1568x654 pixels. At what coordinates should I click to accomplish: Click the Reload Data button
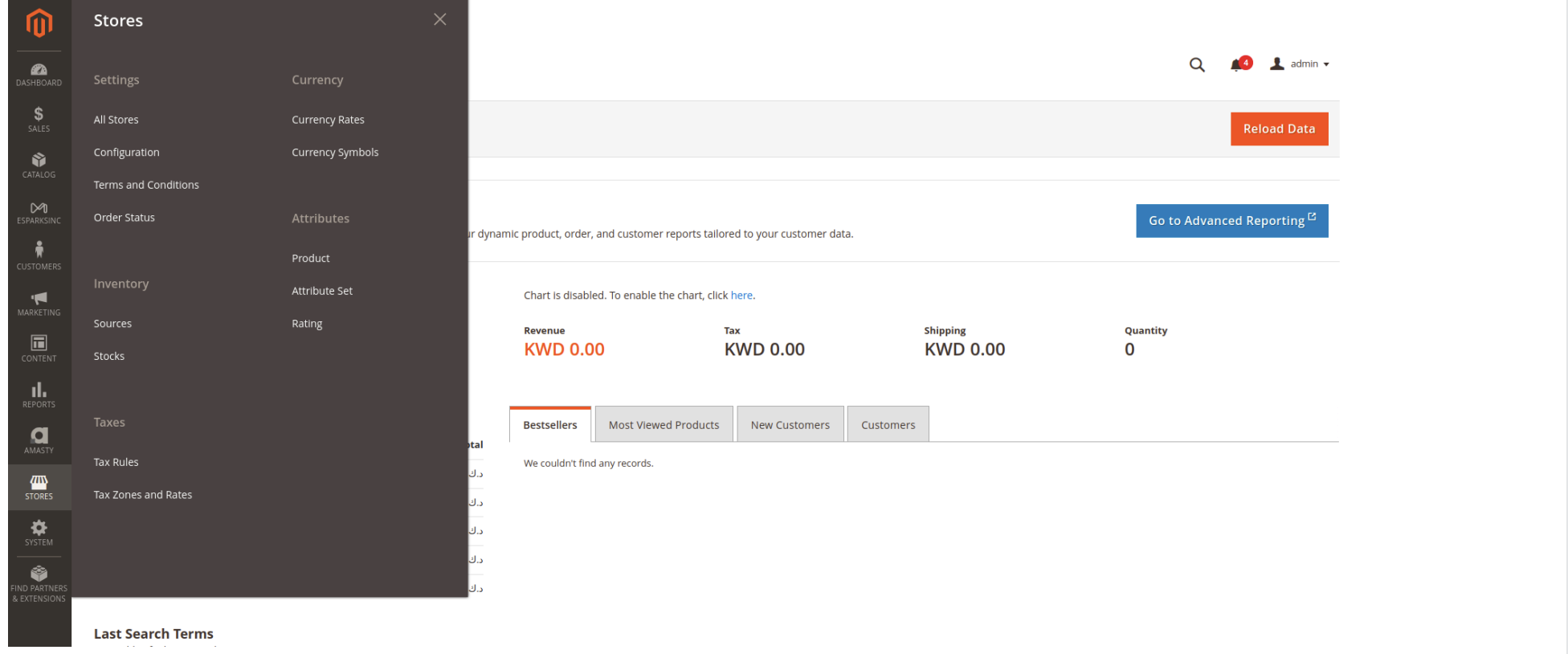1279,129
